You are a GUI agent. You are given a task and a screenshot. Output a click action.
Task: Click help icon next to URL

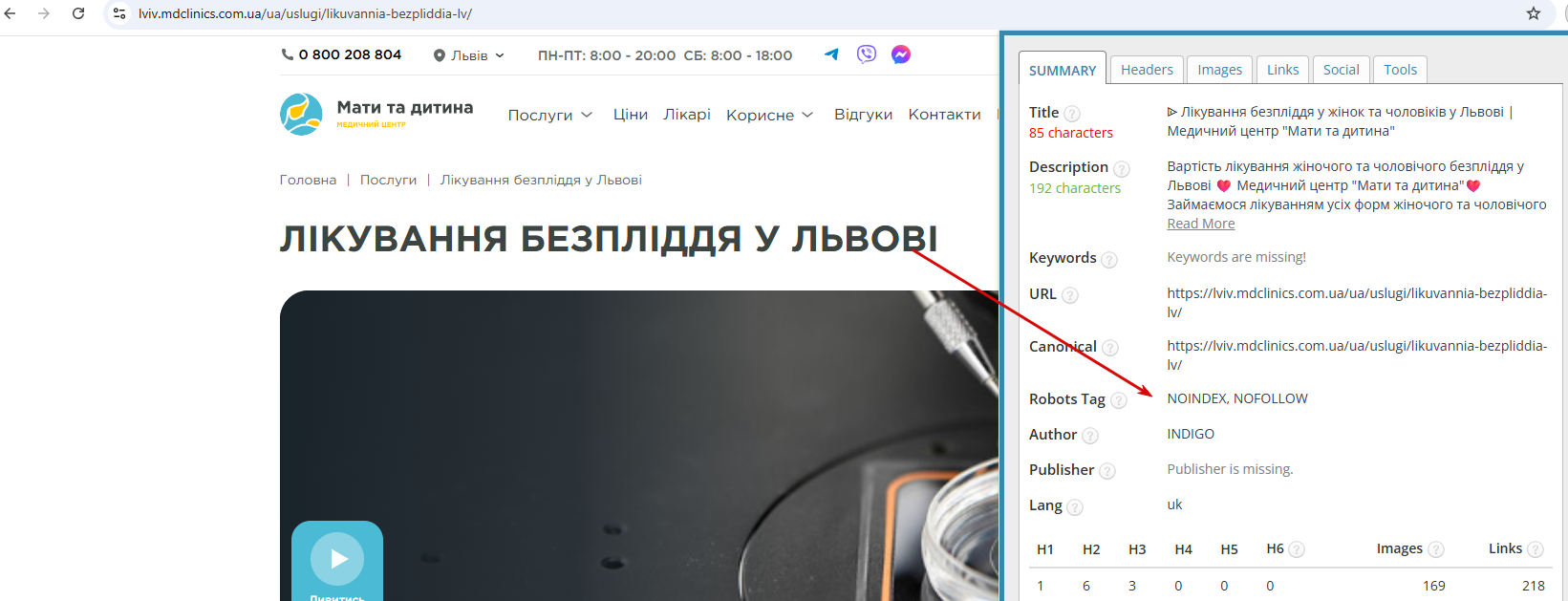click(1070, 295)
